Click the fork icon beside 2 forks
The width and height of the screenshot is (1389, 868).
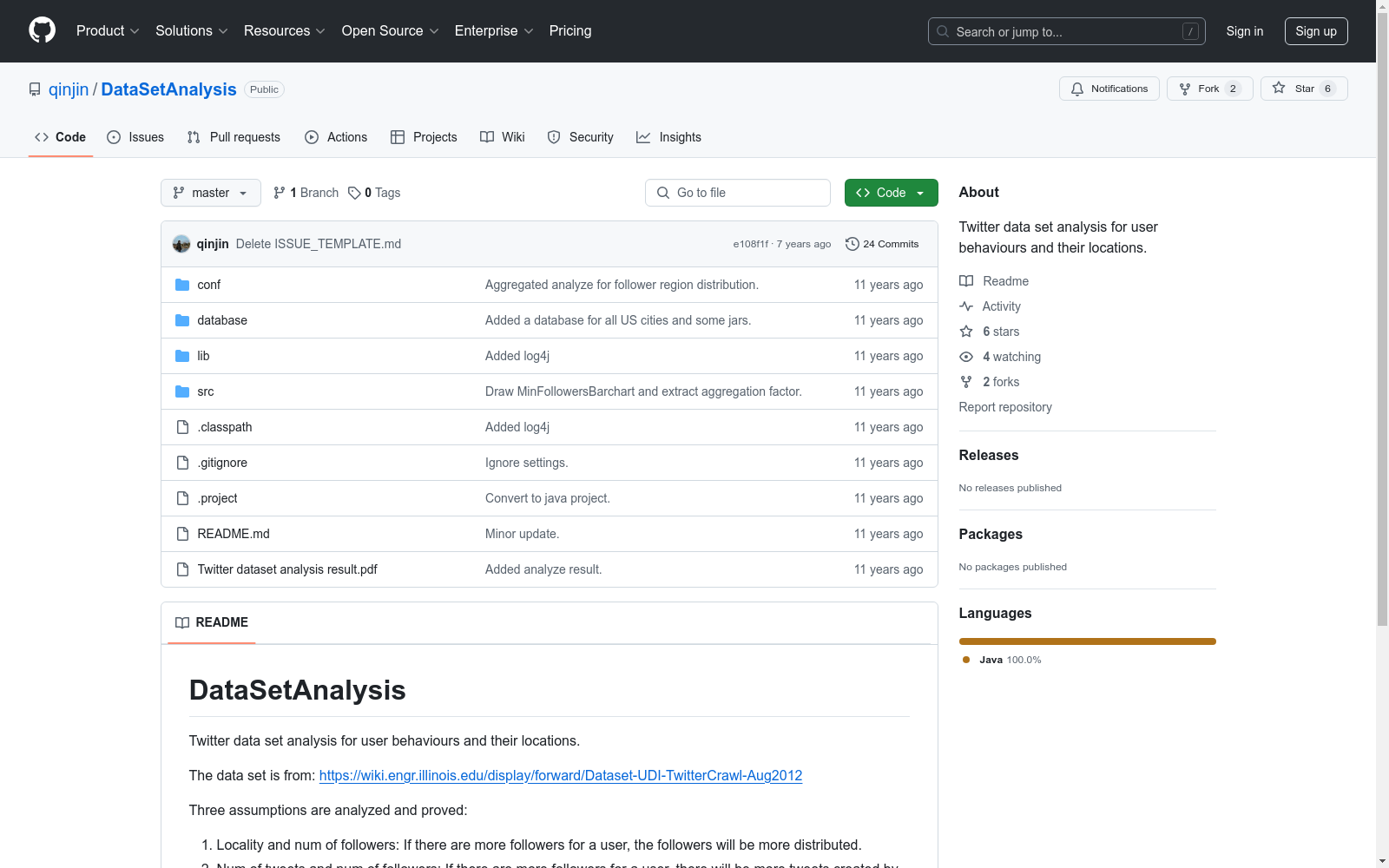tap(966, 382)
